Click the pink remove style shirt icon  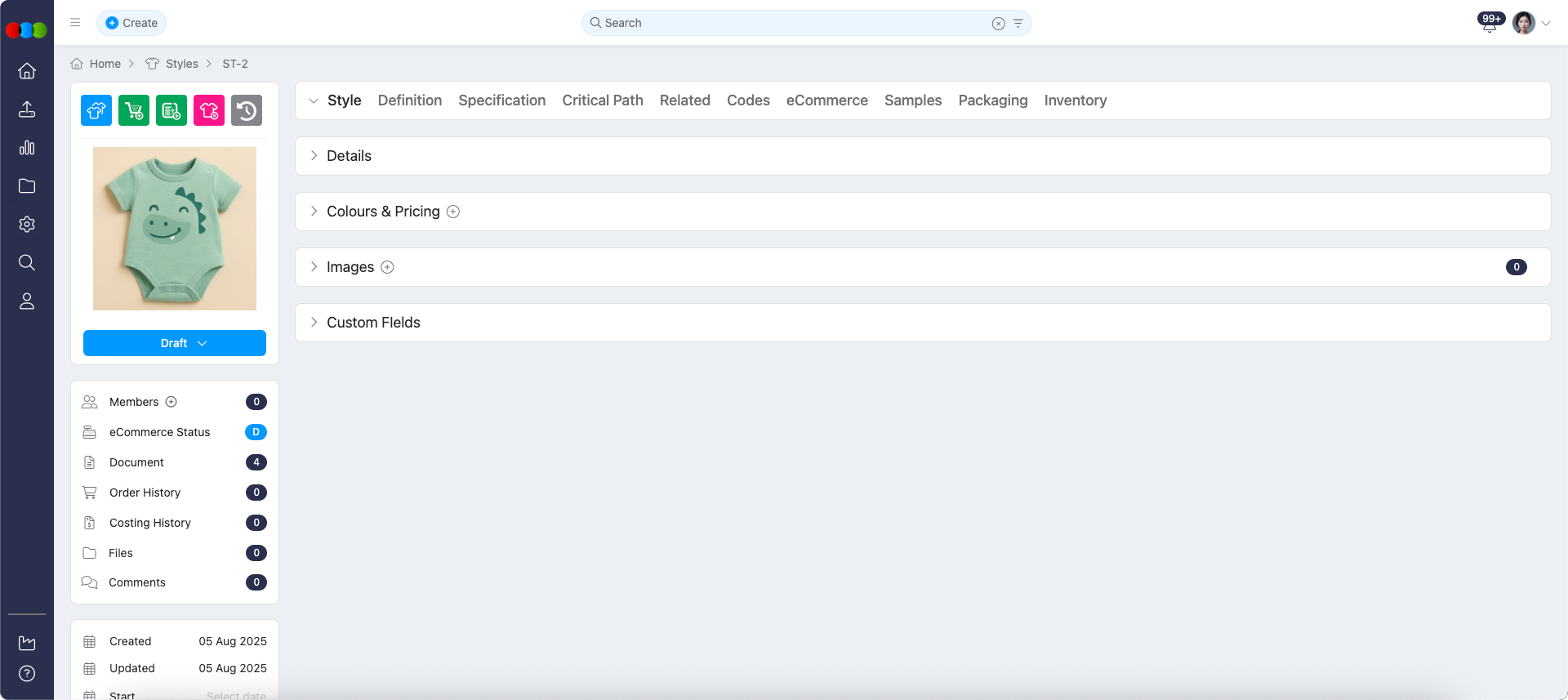(209, 110)
